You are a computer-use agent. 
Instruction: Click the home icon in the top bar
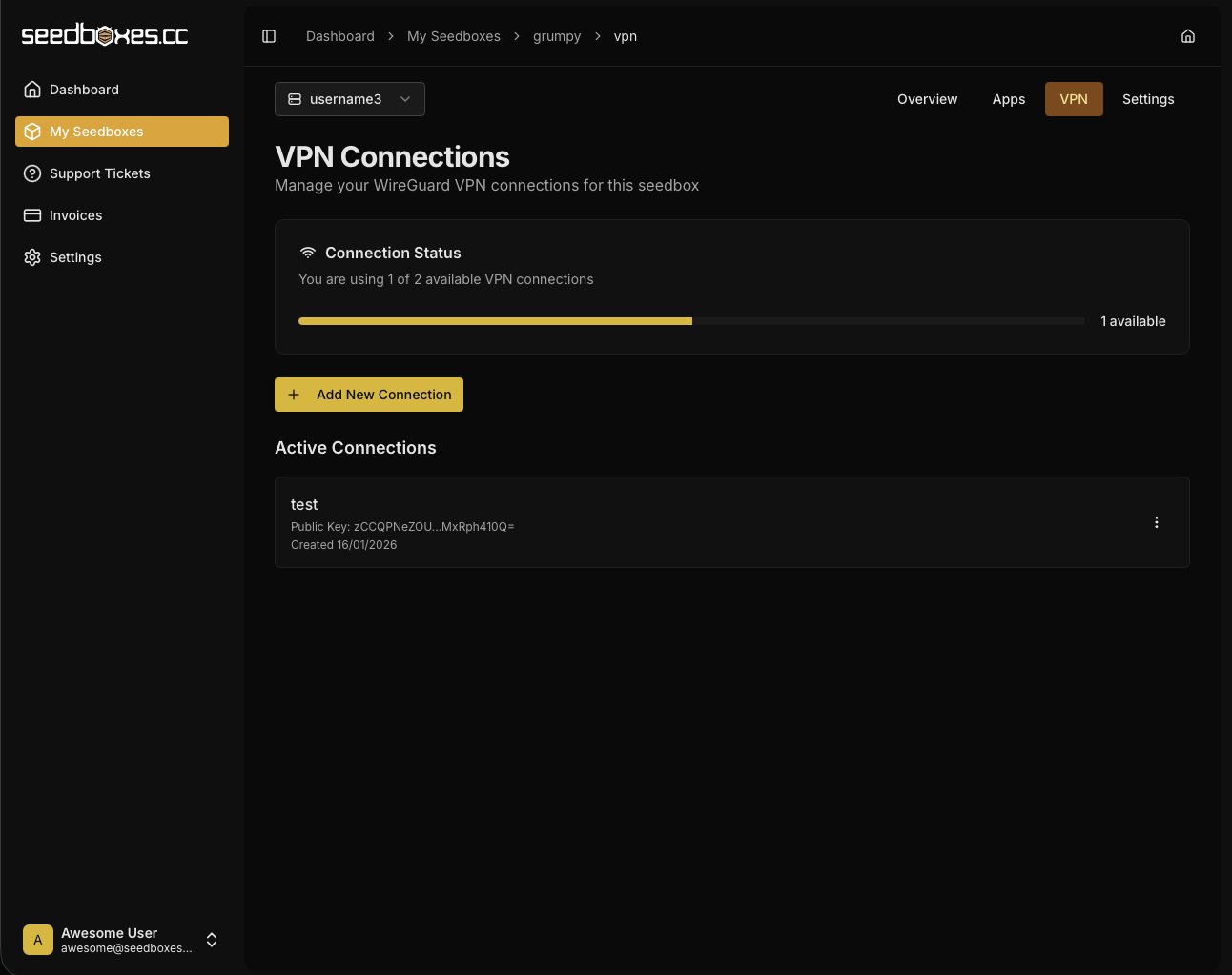click(x=1187, y=35)
